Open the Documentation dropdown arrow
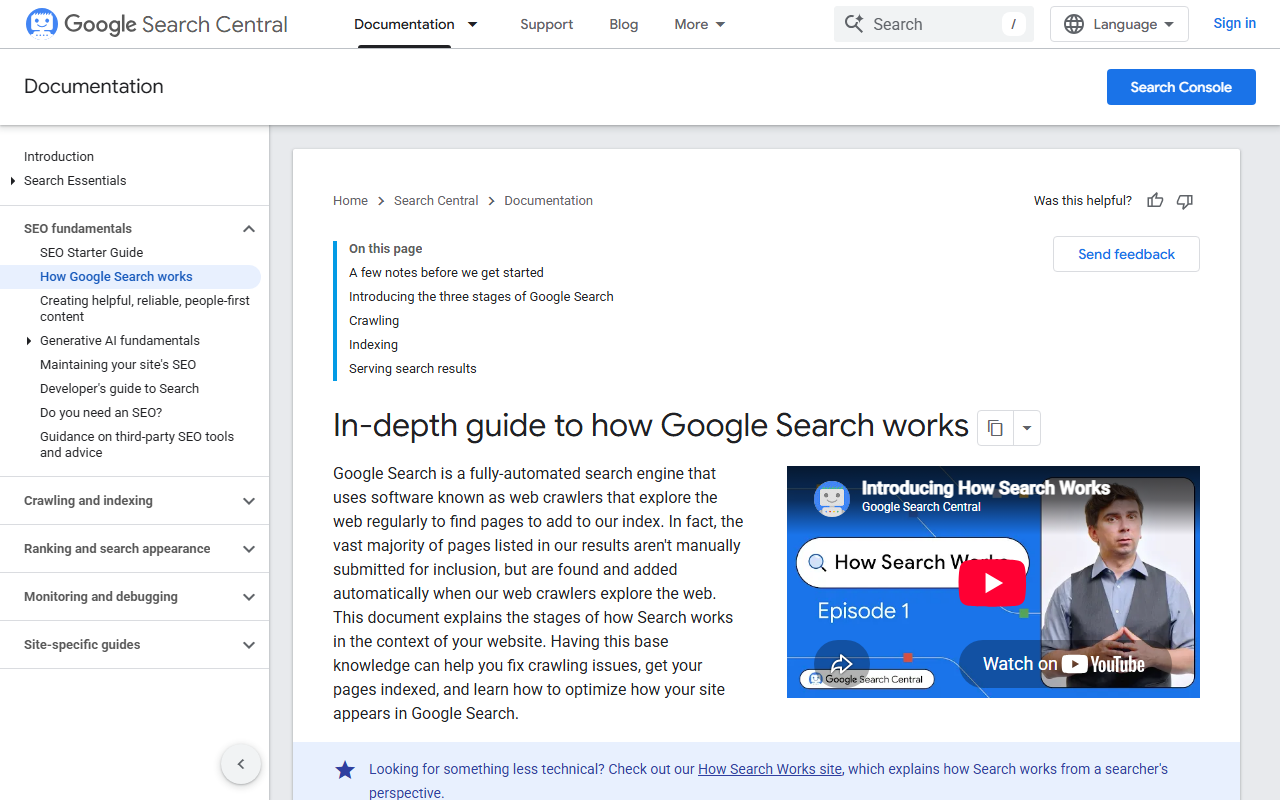Screen dimensions: 1280x800 point(472,24)
